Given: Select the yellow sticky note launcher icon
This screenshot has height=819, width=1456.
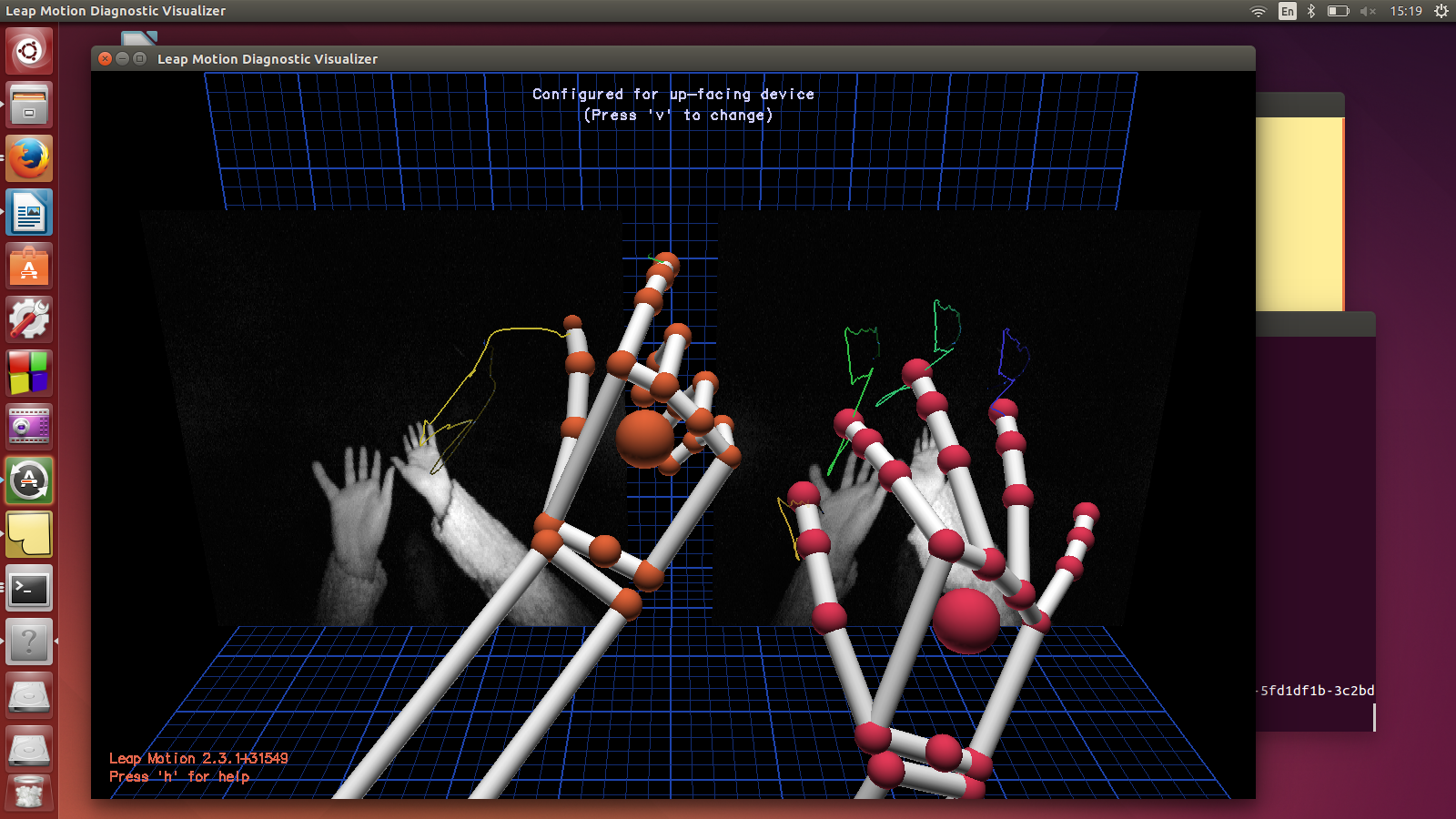Looking at the screenshot, I should [29, 535].
